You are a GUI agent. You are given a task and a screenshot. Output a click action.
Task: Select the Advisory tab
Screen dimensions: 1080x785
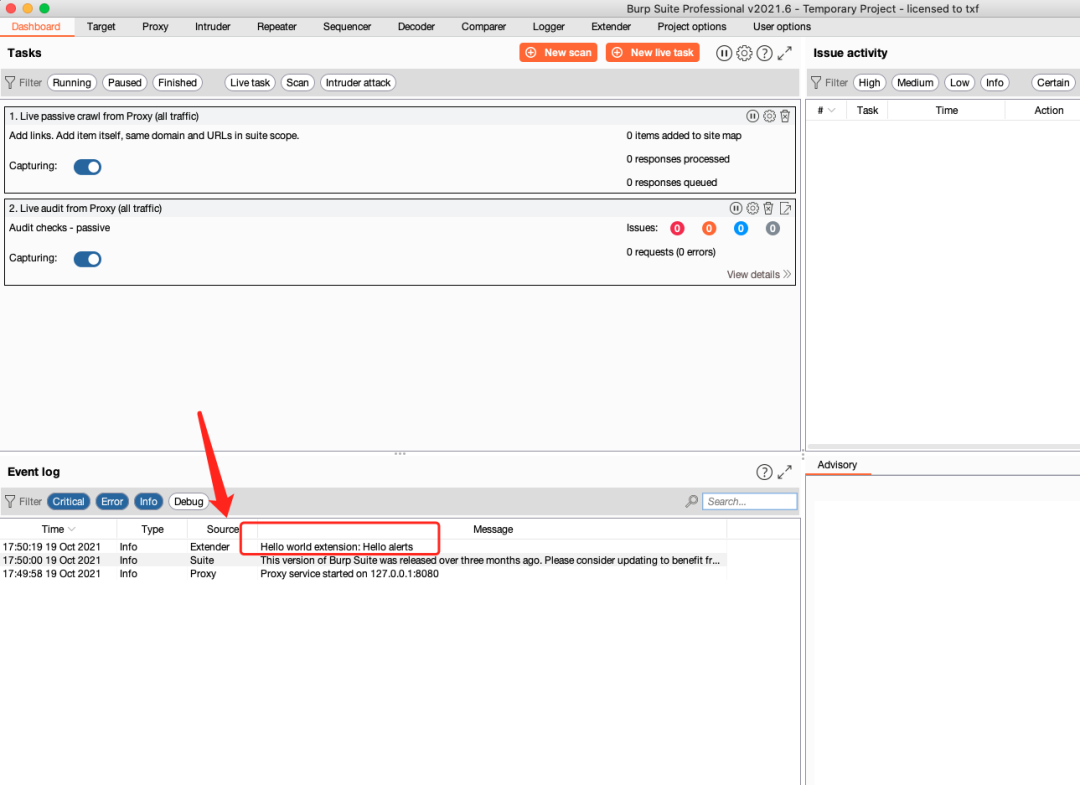click(x=838, y=465)
